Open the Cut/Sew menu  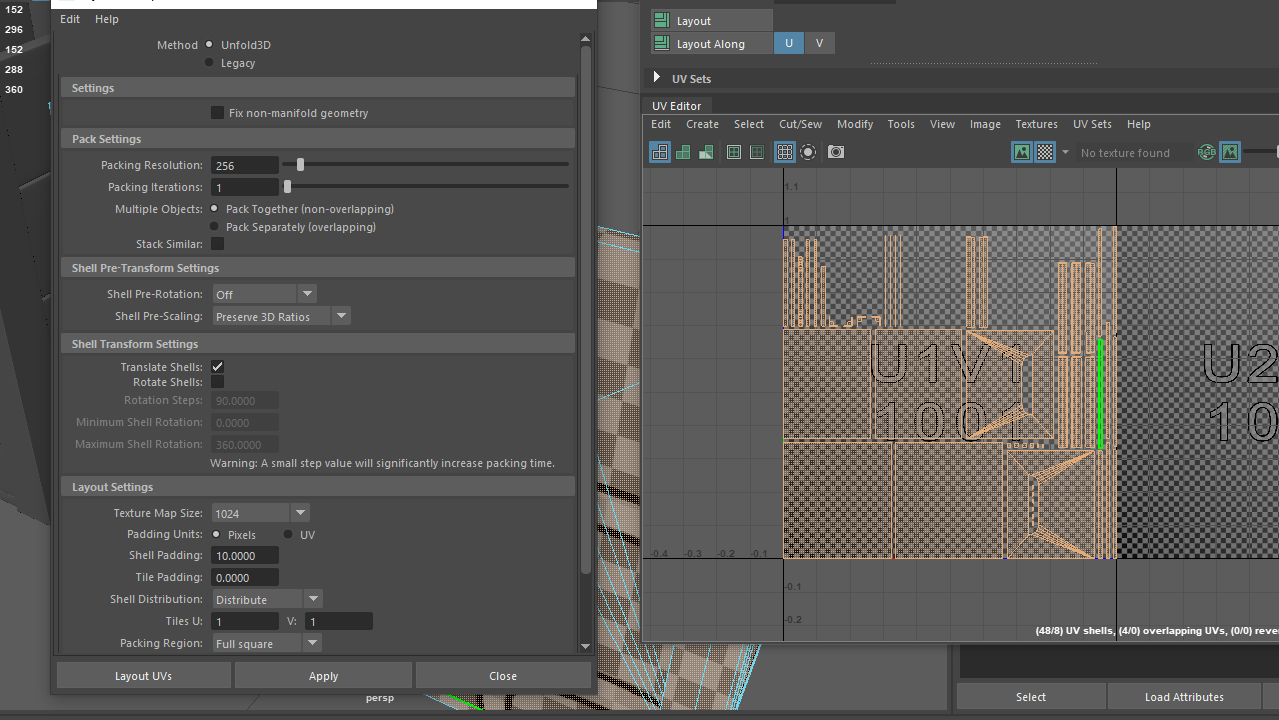pyautogui.click(x=800, y=124)
